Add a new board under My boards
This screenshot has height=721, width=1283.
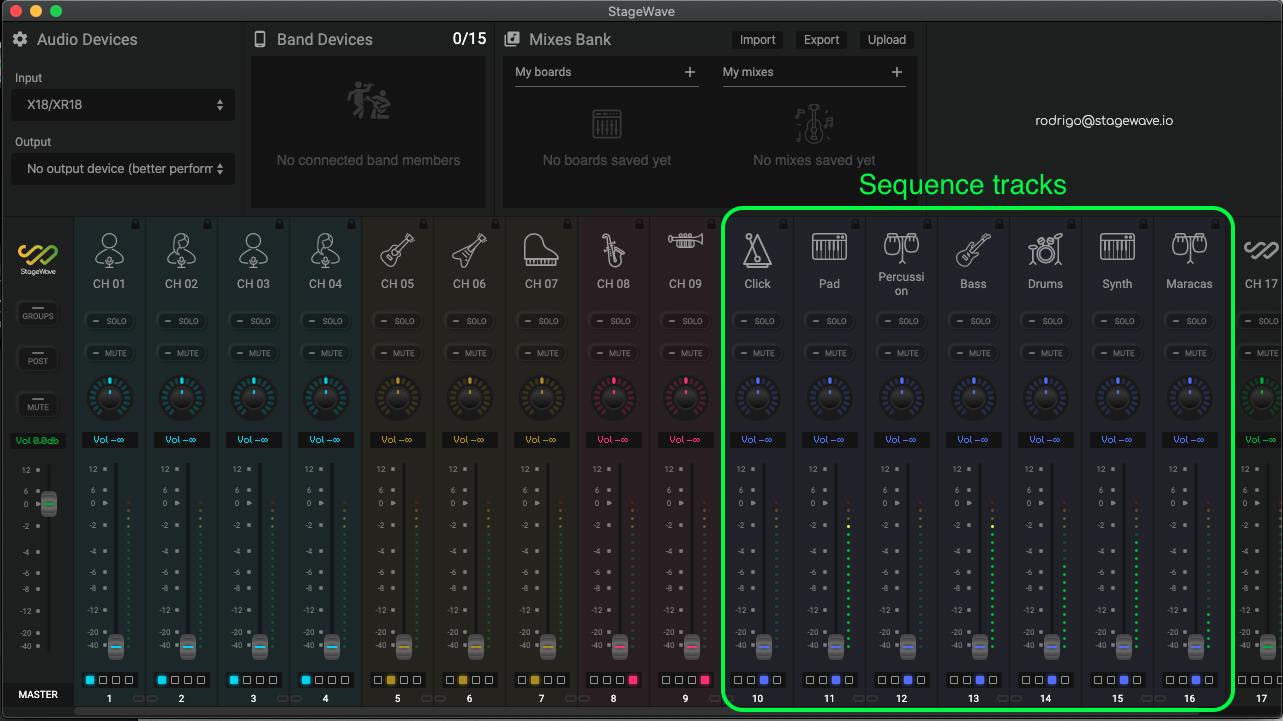point(689,72)
